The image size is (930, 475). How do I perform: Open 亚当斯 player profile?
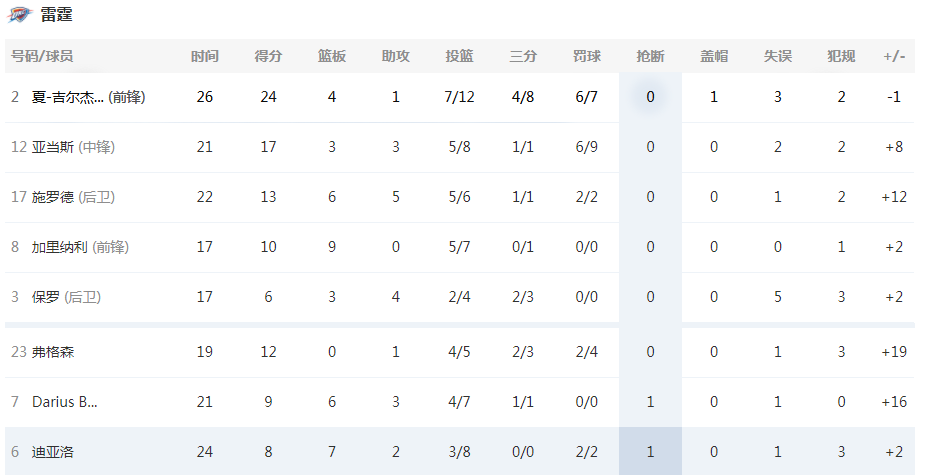52,147
